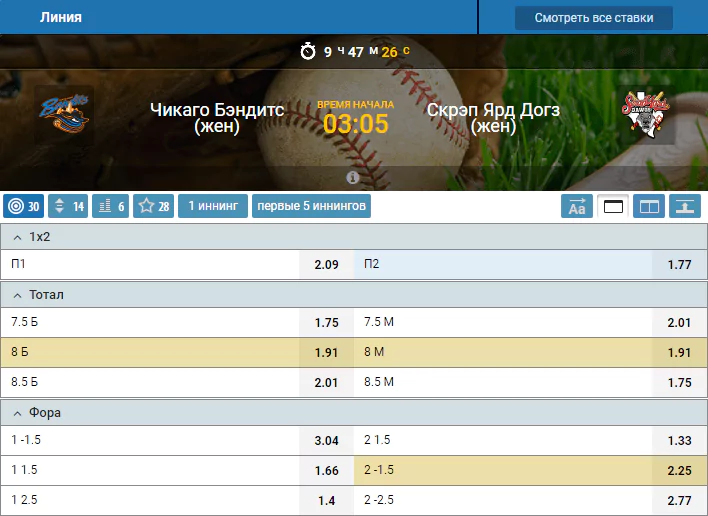Select handicap 2 -2.5 odds 2.77
This screenshot has width=708, height=516.
(531, 500)
